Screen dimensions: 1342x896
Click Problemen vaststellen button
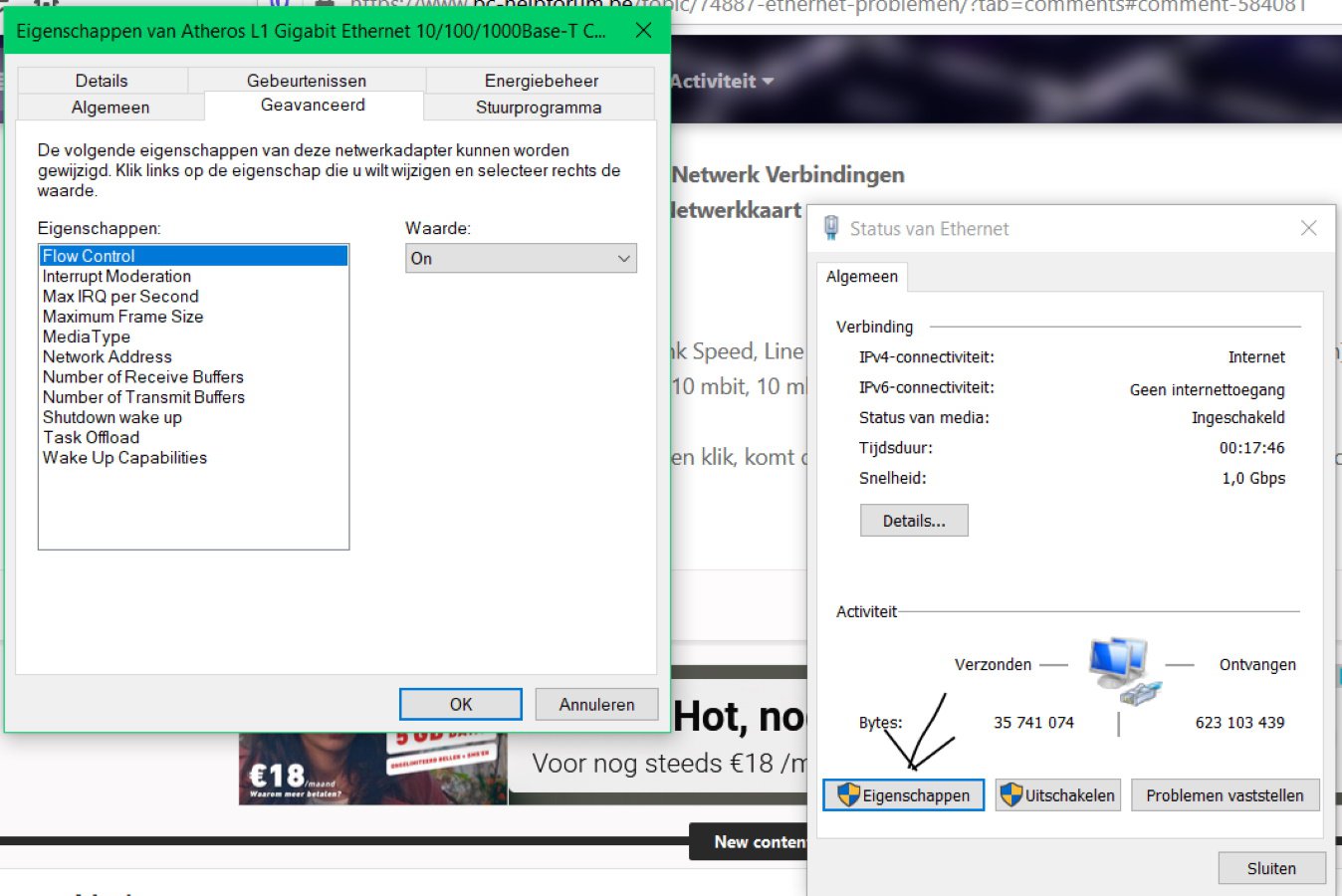(x=1225, y=795)
